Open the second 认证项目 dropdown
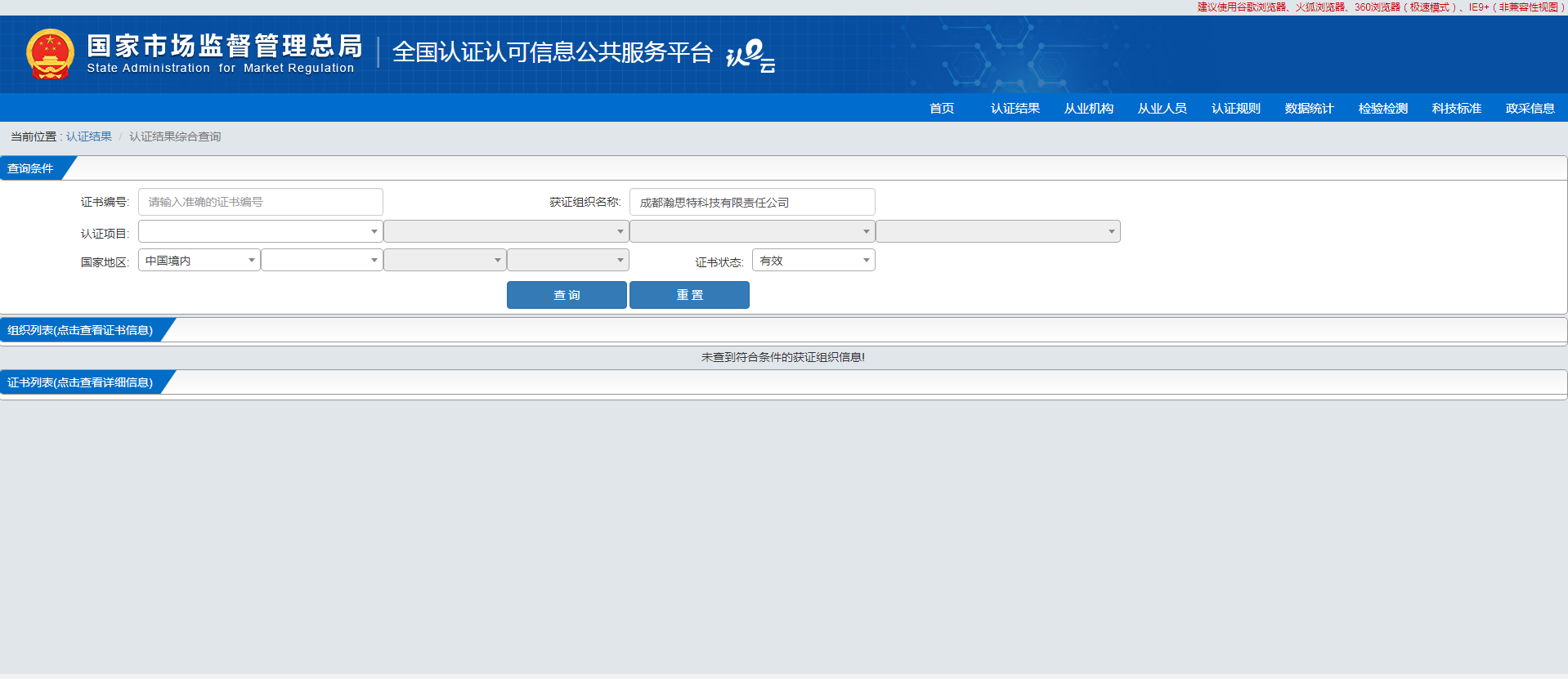 pos(506,231)
